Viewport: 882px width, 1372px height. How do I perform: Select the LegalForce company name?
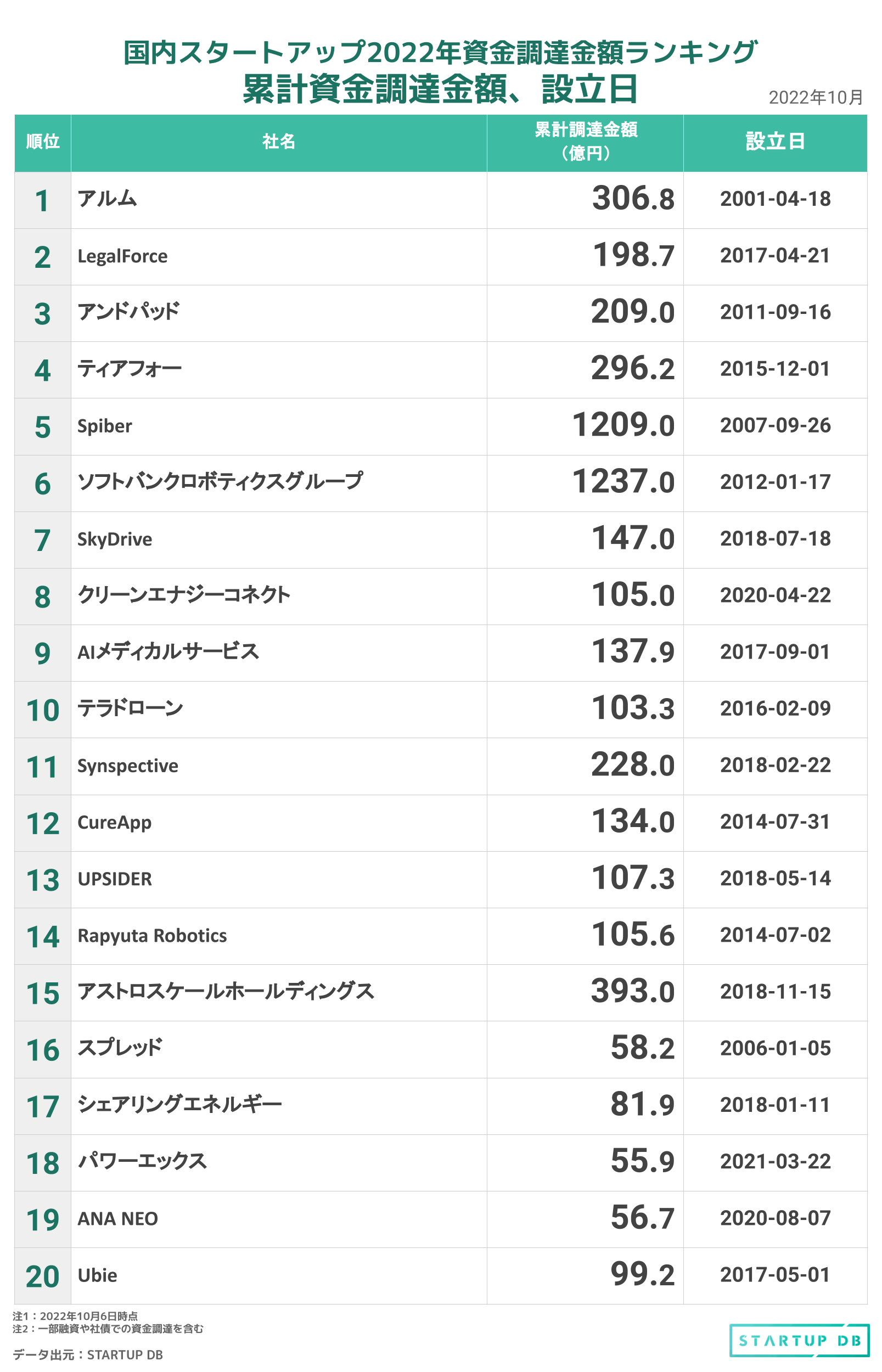(122, 256)
